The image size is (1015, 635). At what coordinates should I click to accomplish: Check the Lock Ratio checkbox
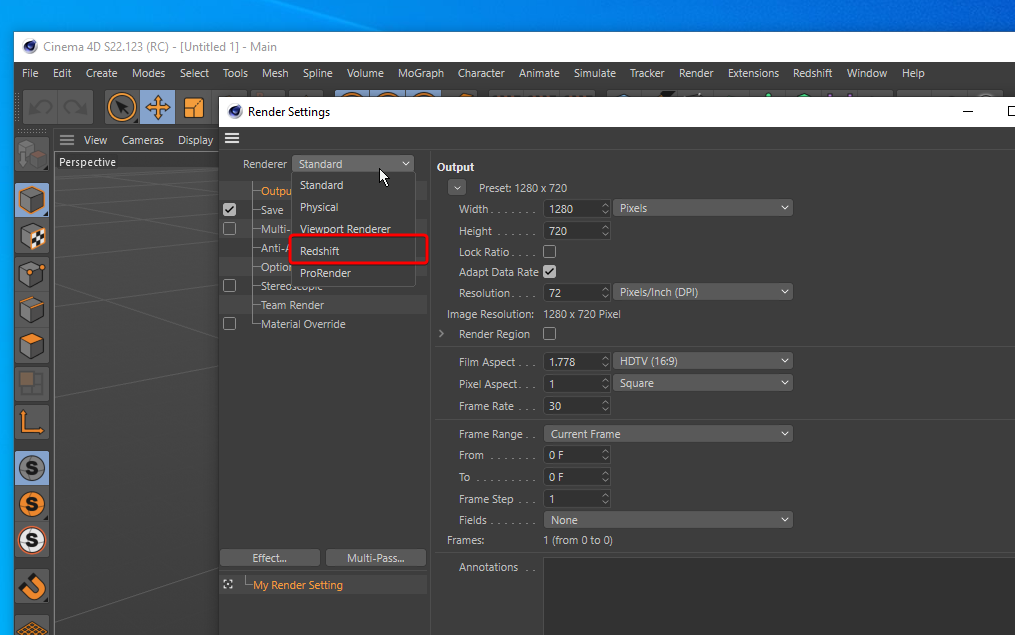pos(550,252)
